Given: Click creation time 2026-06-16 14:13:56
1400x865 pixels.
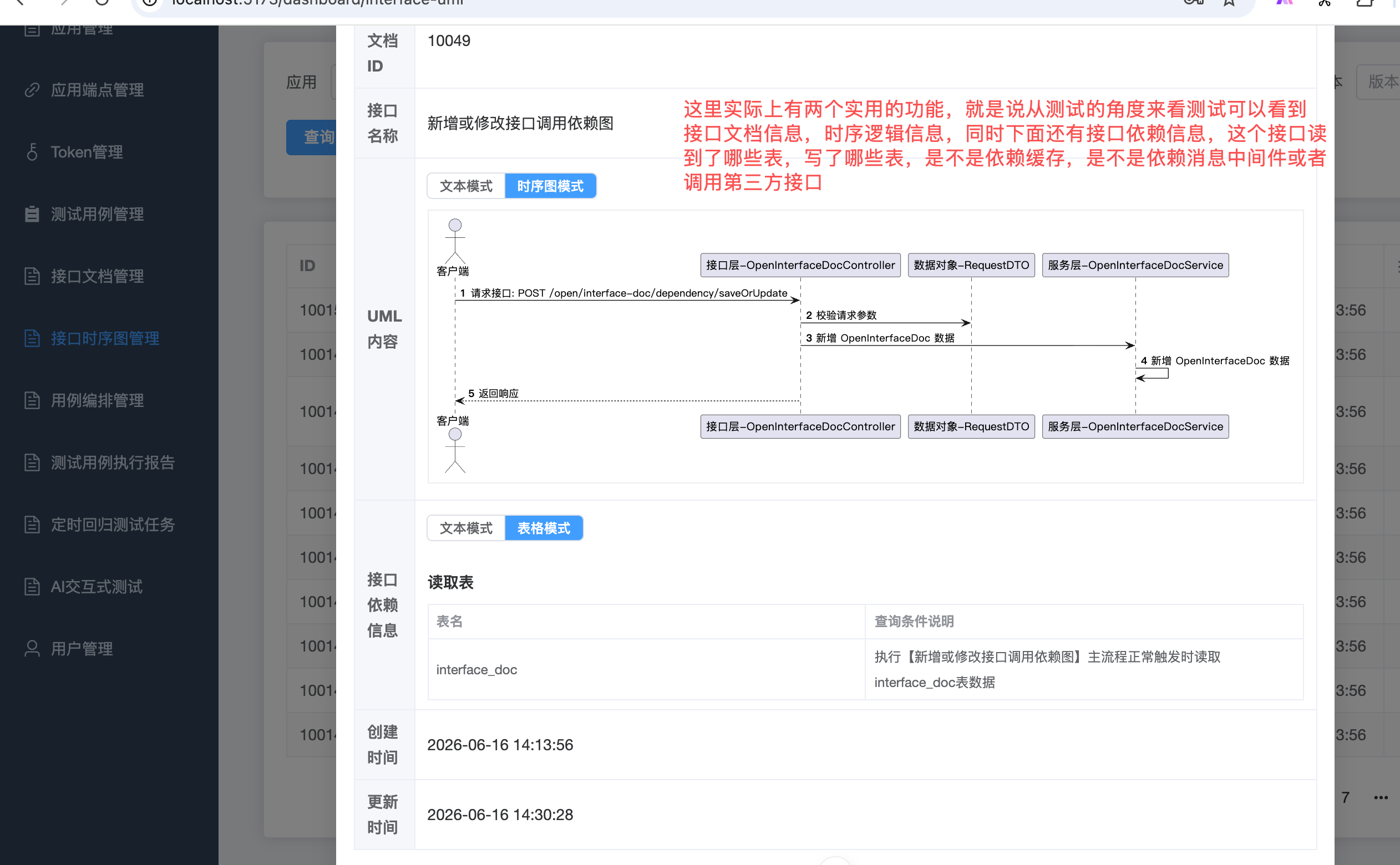Looking at the screenshot, I should click(500, 744).
